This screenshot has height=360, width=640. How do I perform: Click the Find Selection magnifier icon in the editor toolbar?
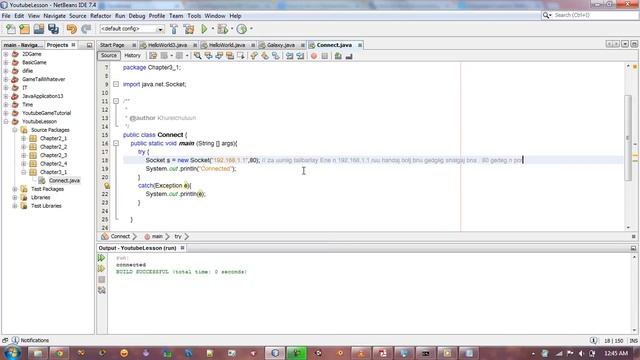[x=198, y=56]
